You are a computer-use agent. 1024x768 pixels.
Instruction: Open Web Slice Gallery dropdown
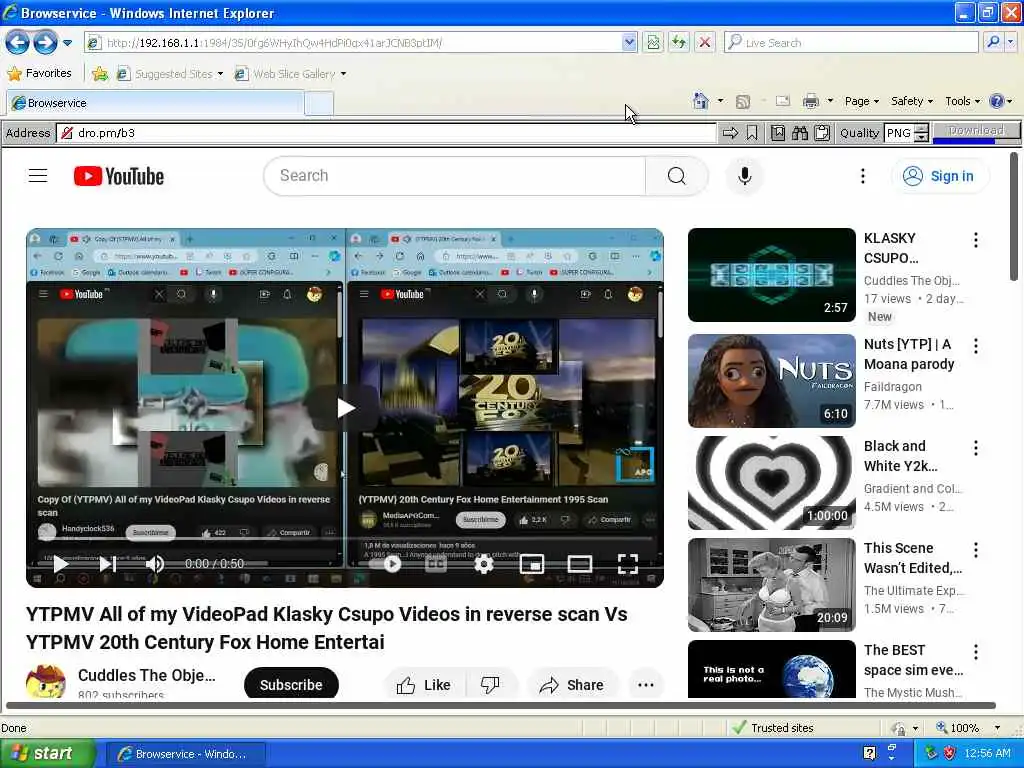click(x=291, y=74)
